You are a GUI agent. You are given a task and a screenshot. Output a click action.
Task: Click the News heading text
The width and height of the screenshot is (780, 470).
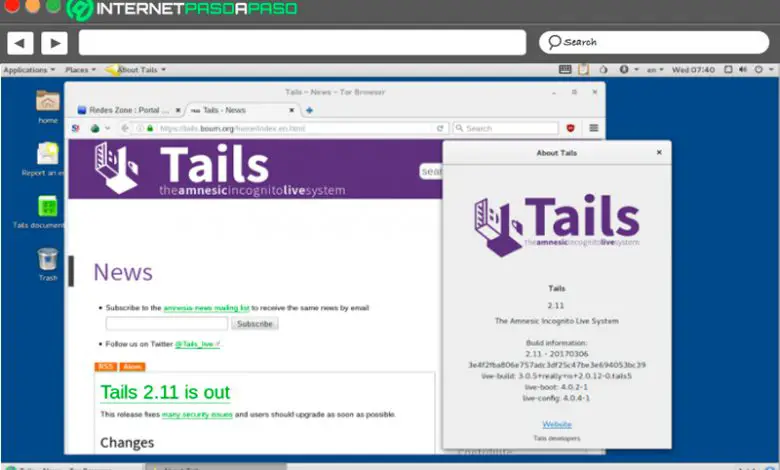click(x=123, y=272)
